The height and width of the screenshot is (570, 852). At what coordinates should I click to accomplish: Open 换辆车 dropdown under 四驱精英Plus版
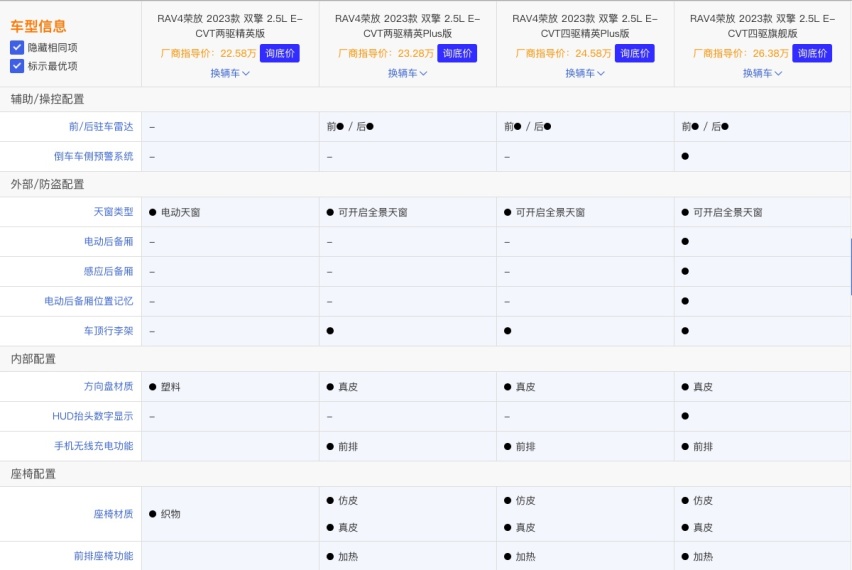pyautogui.click(x=585, y=73)
